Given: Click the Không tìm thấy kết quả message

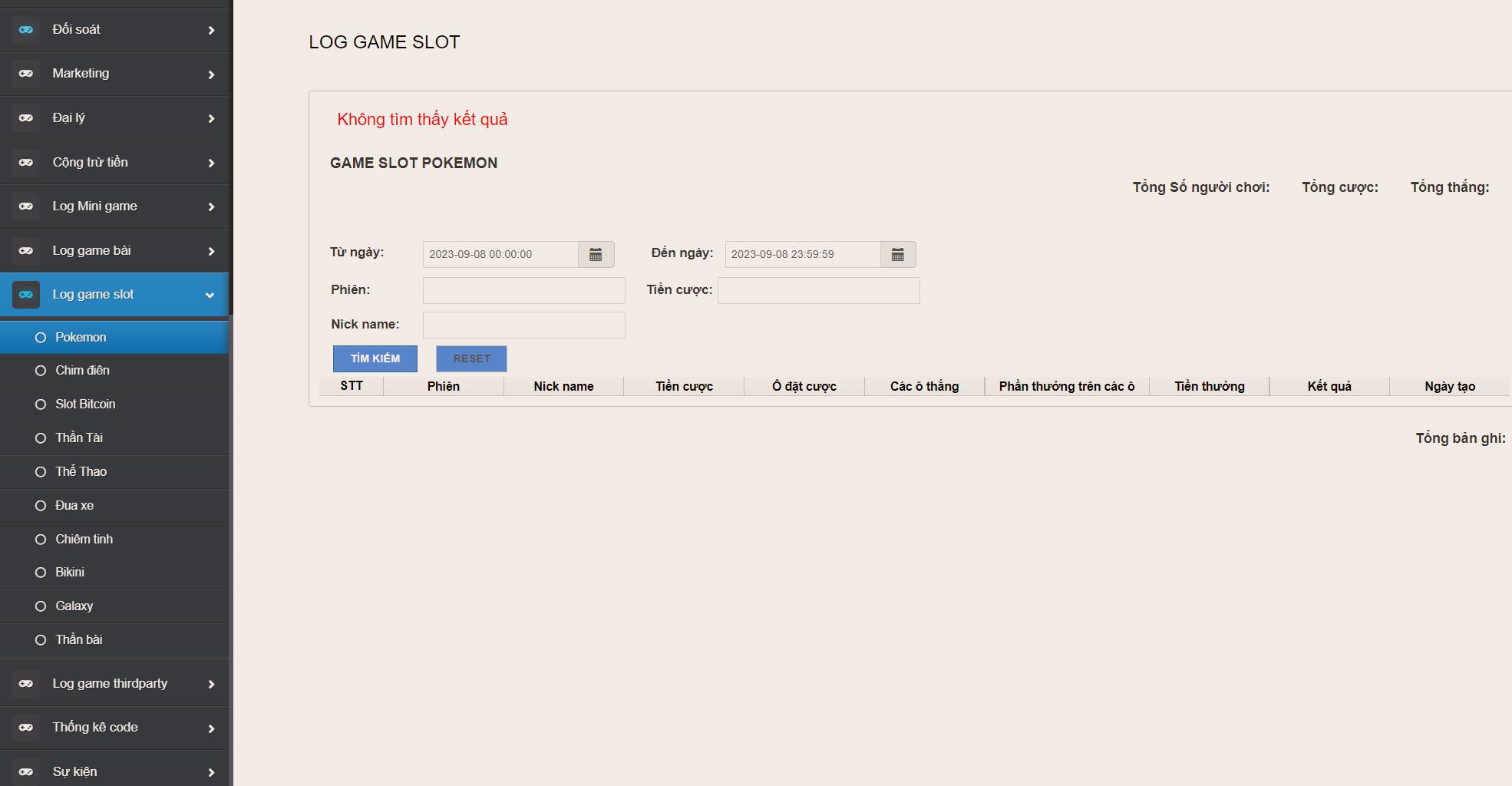Looking at the screenshot, I should pyautogui.click(x=422, y=120).
